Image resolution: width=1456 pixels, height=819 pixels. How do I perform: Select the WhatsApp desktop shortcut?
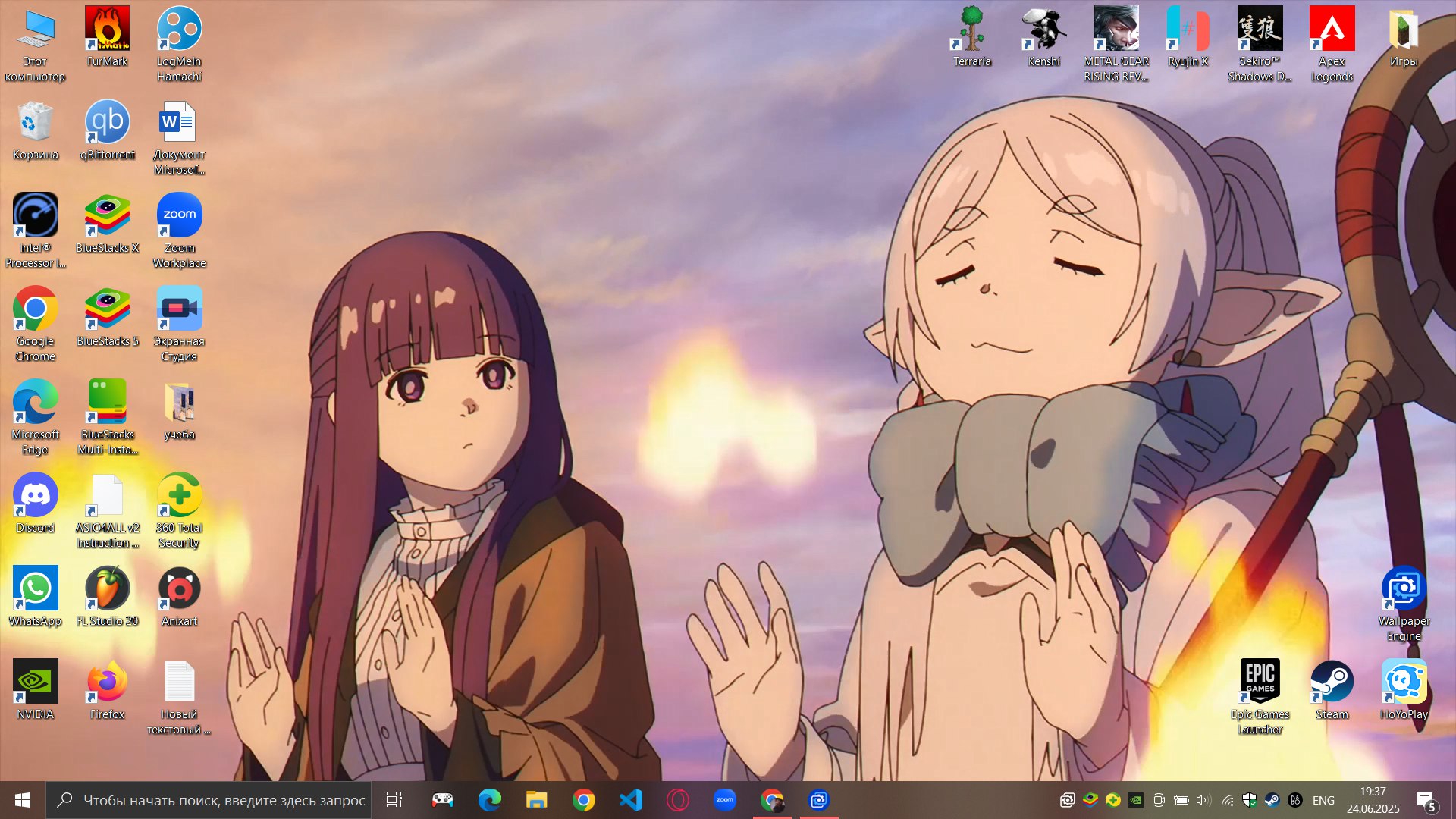(35, 598)
